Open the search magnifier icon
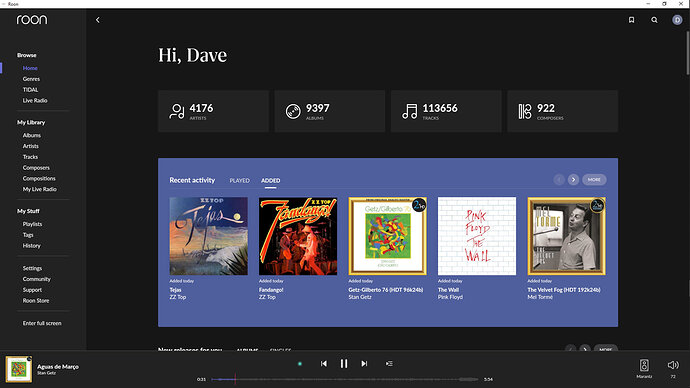Screen dimensions: 690x388 [654, 20]
